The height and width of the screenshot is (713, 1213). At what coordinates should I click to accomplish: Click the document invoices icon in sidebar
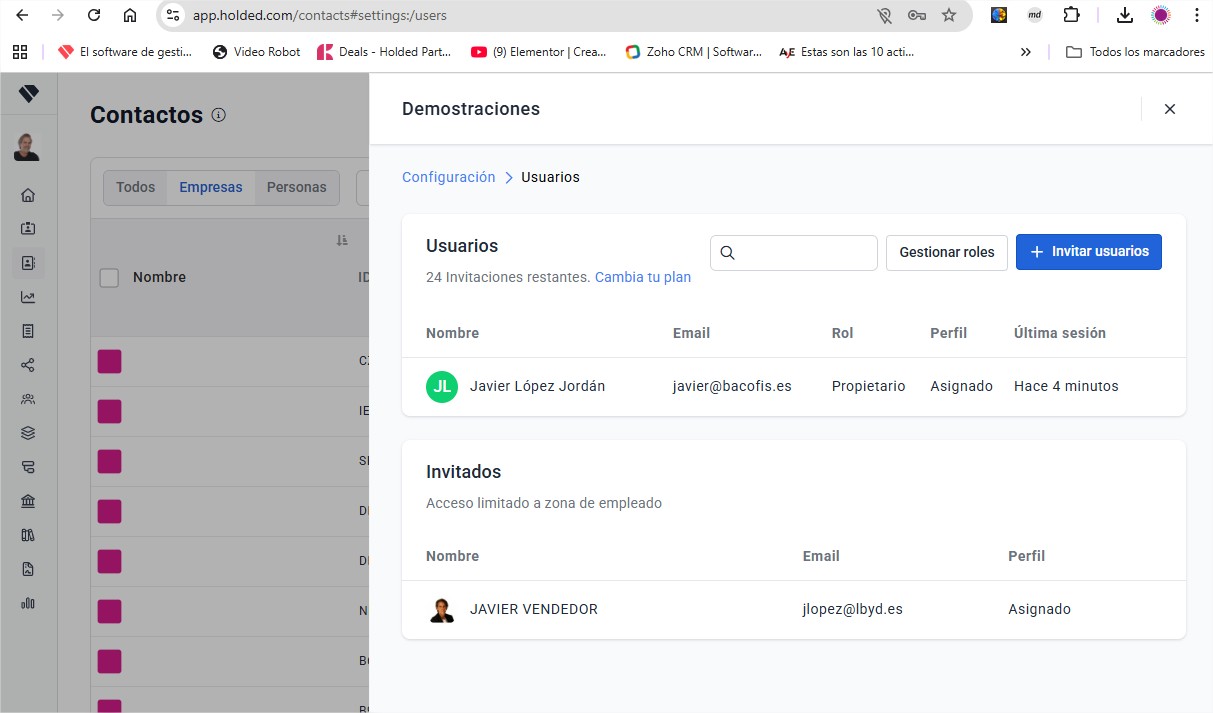29,330
